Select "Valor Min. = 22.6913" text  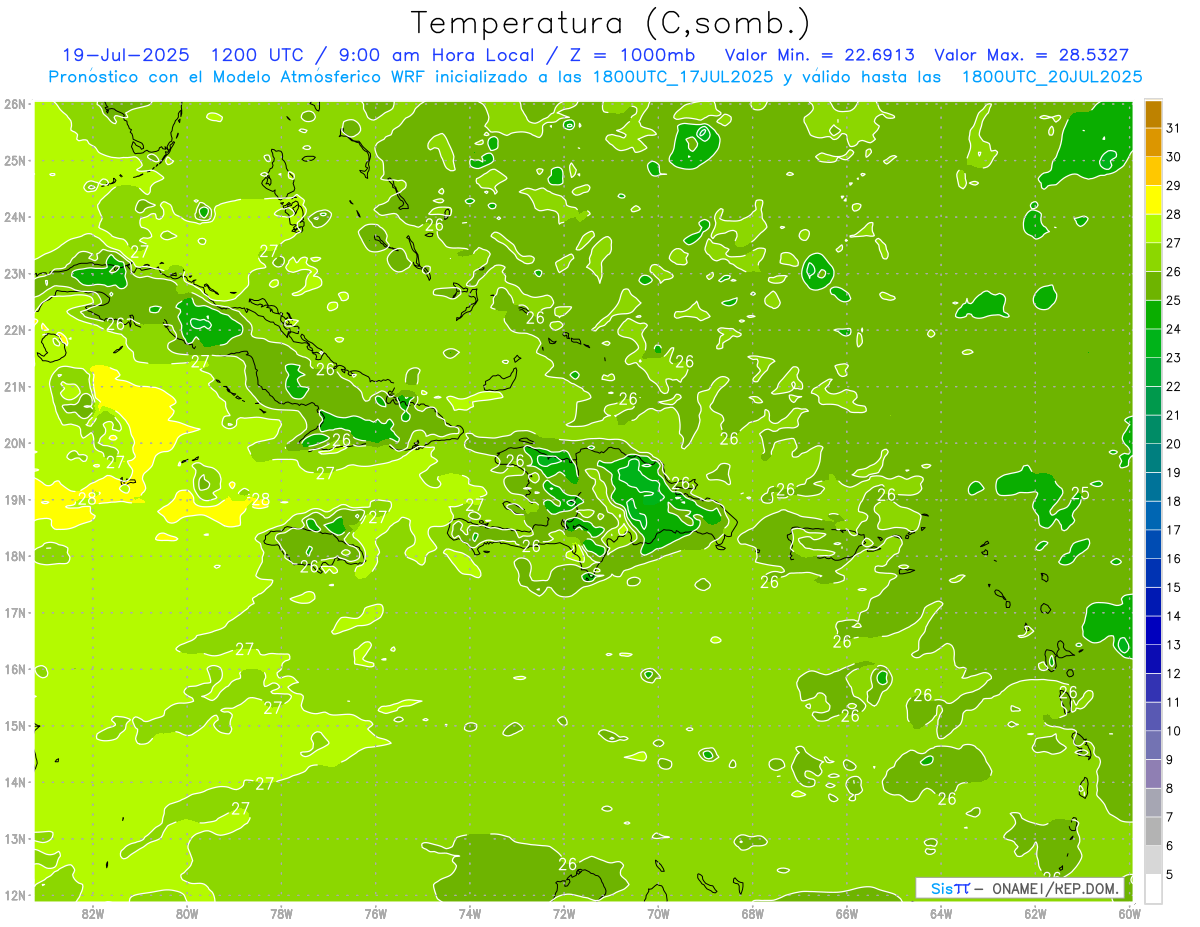pyautogui.click(x=819, y=55)
